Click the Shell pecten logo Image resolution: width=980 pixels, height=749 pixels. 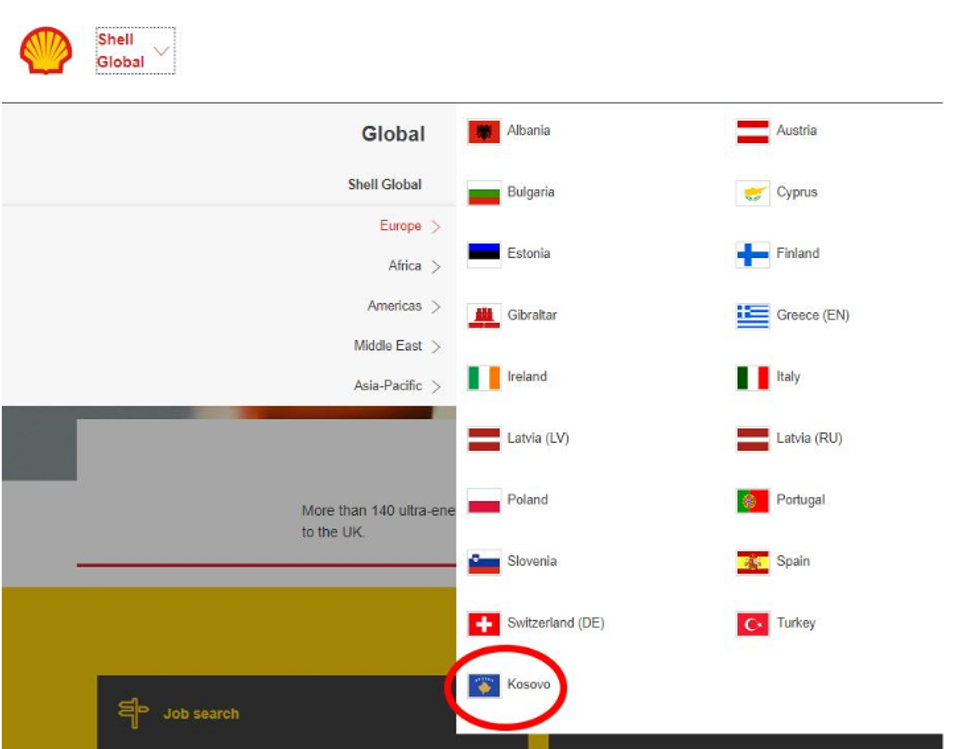(x=46, y=51)
